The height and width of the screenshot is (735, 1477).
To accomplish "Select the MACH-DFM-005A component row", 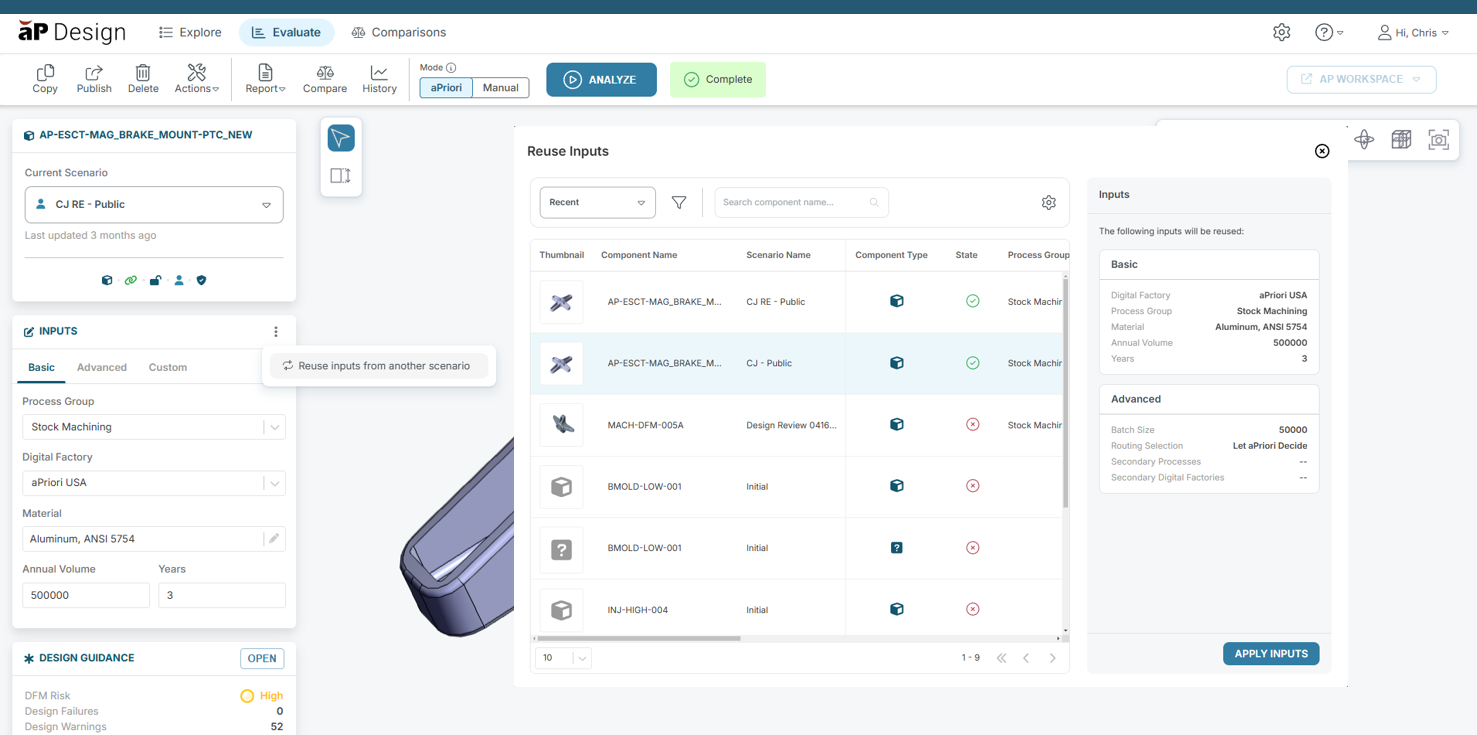I will [798, 425].
